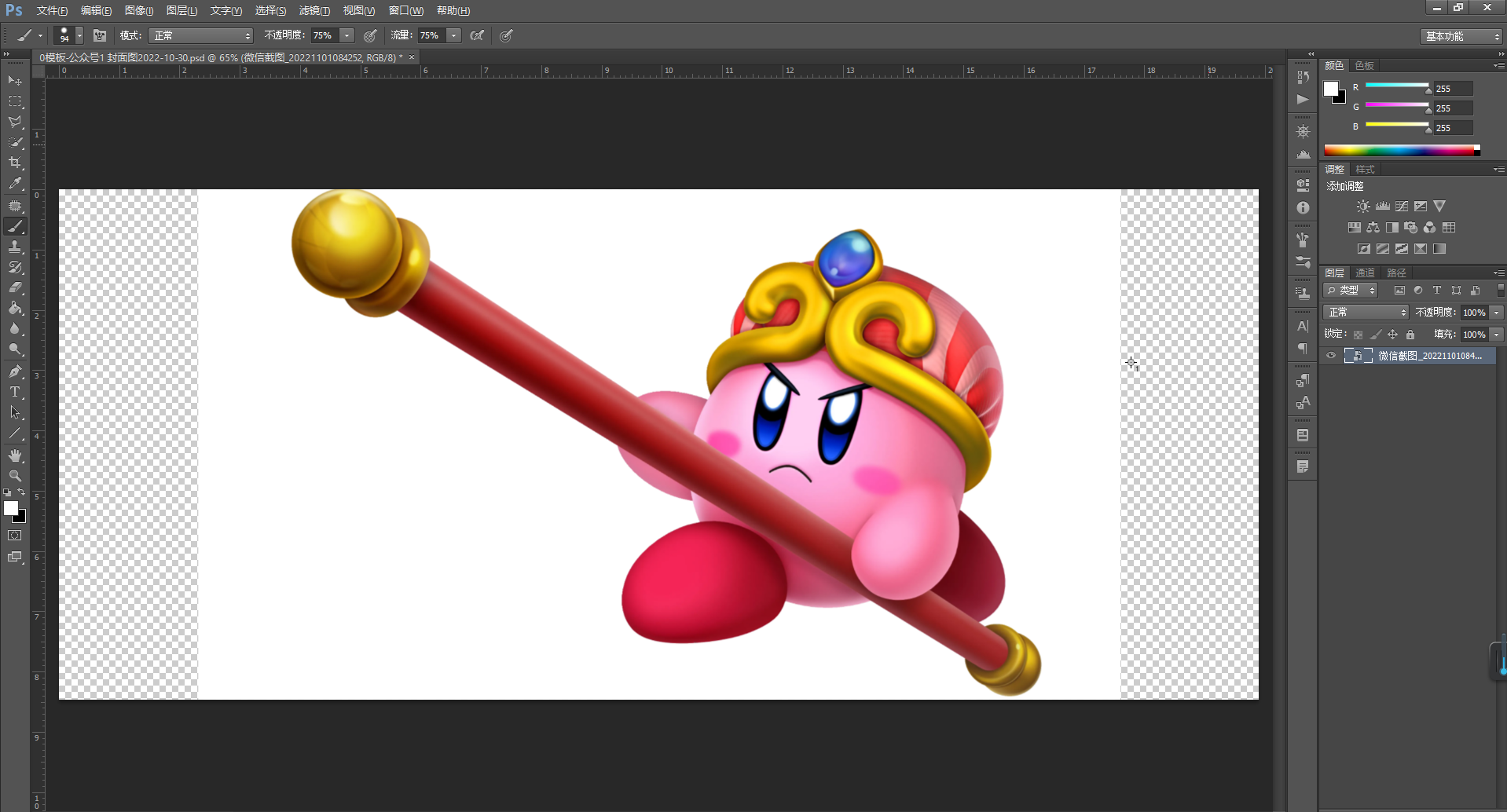Image resolution: width=1507 pixels, height=812 pixels.
Task: Open the layer blend mode 正常 dropdown
Action: click(x=1366, y=313)
